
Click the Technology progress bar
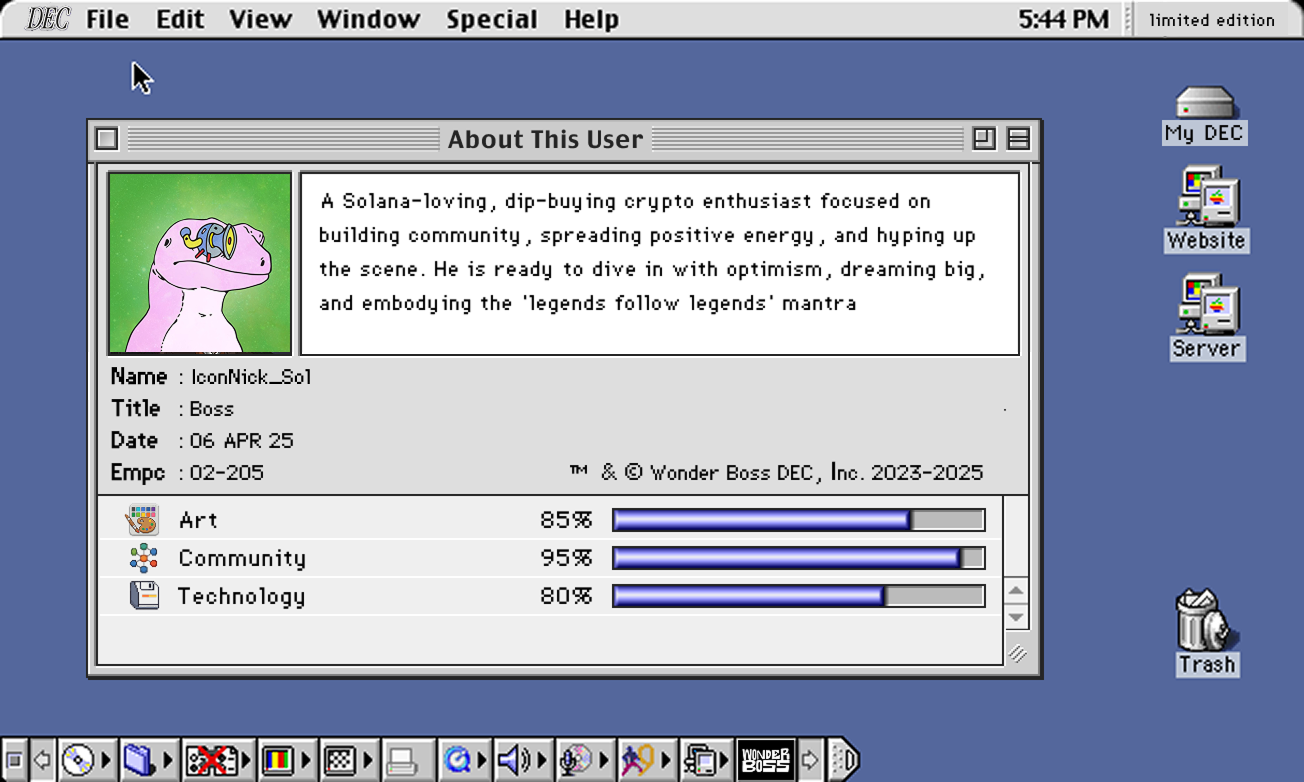(798, 596)
